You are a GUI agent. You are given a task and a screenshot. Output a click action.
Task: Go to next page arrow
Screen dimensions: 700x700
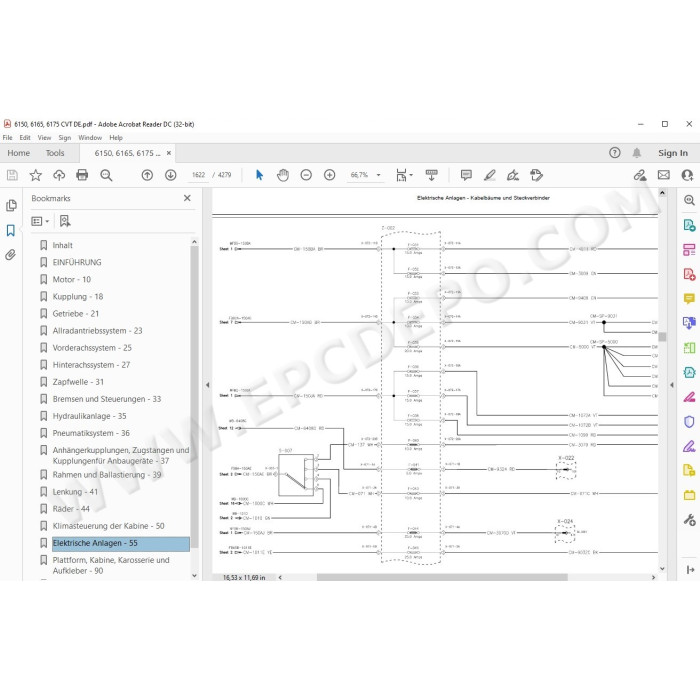tap(171, 175)
